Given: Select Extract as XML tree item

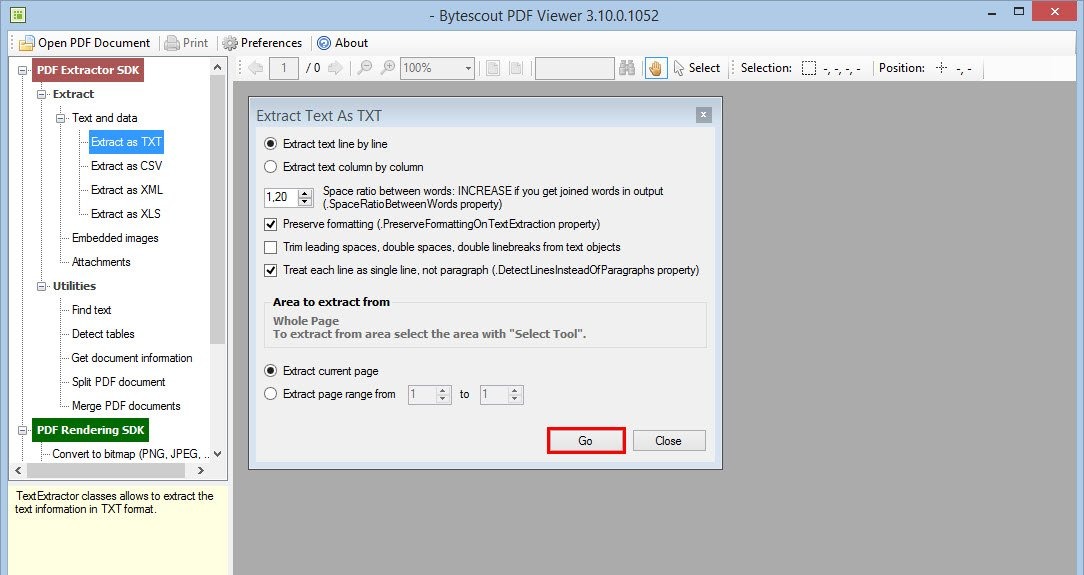Looking at the screenshot, I should [x=127, y=189].
